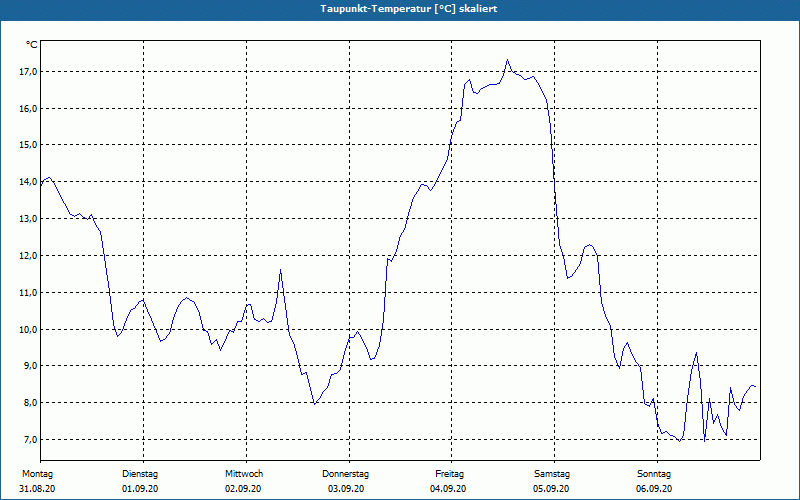The height and width of the screenshot is (500, 800).
Task: Click the curve's highest peak above 17,0
Action: click(x=507, y=60)
